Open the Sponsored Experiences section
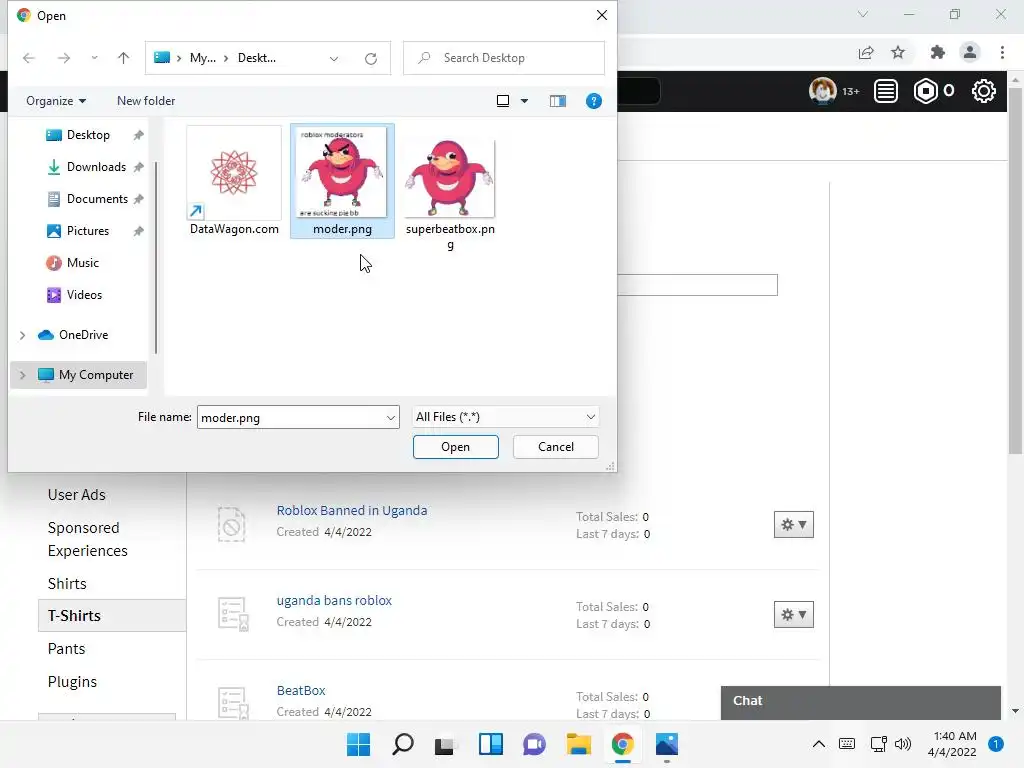The height and width of the screenshot is (768, 1024). coord(88,539)
